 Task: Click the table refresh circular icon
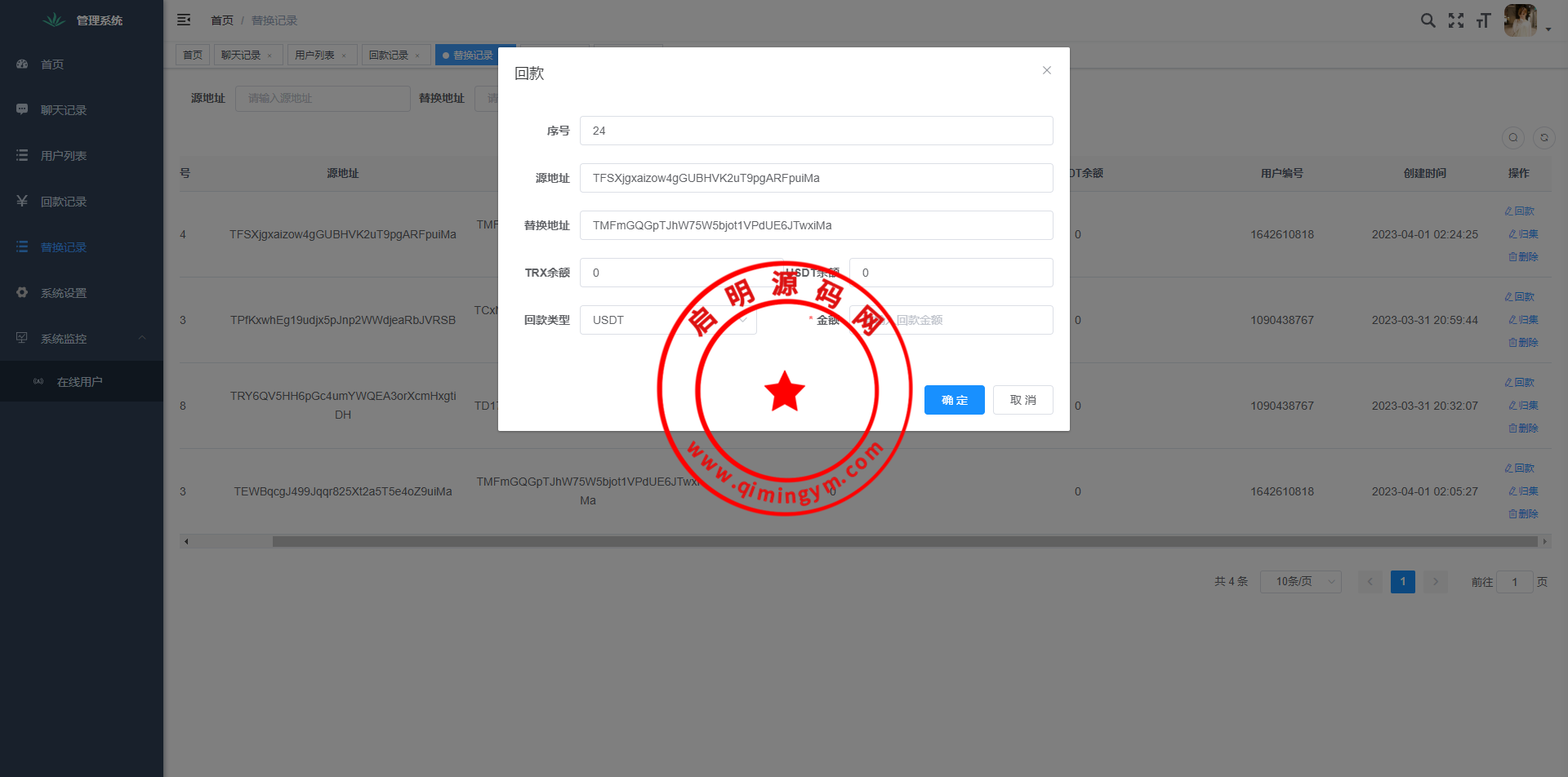click(x=1543, y=138)
